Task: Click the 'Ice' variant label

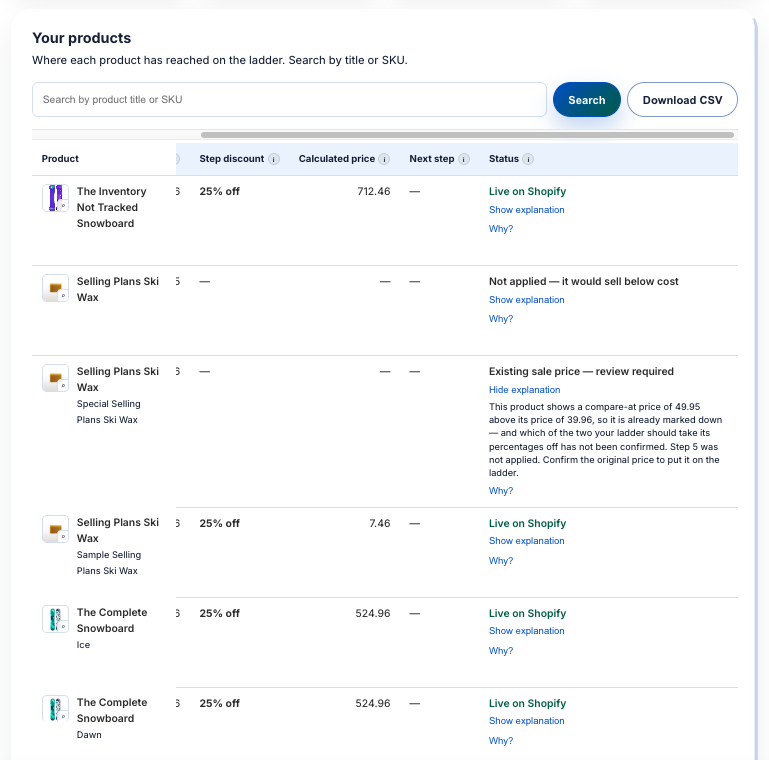Action: [x=83, y=645]
